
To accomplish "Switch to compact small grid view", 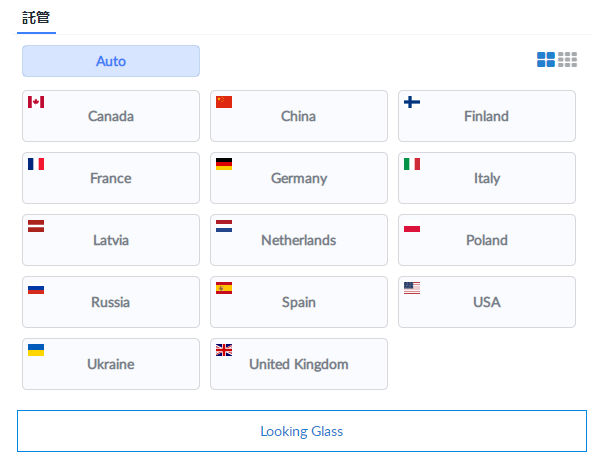I will pyautogui.click(x=568, y=60).
